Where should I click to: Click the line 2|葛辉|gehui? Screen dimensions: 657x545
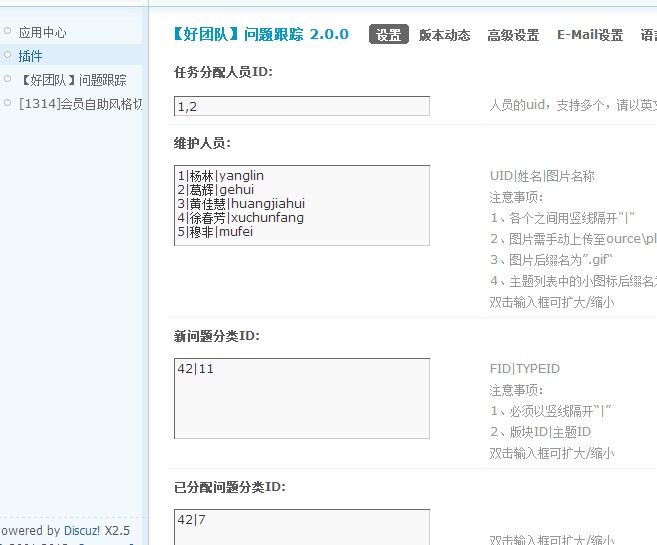(x=216, y=190)
